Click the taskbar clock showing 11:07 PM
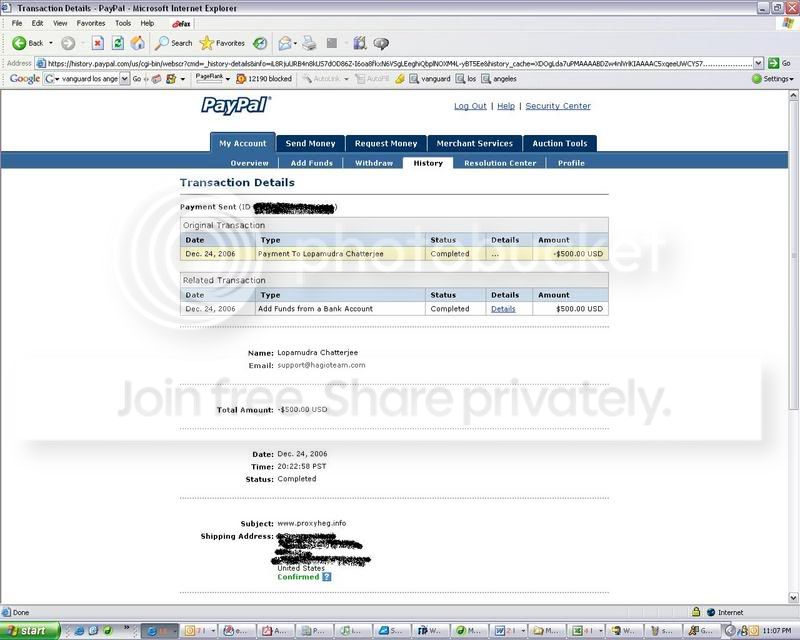 pos(777,631)
